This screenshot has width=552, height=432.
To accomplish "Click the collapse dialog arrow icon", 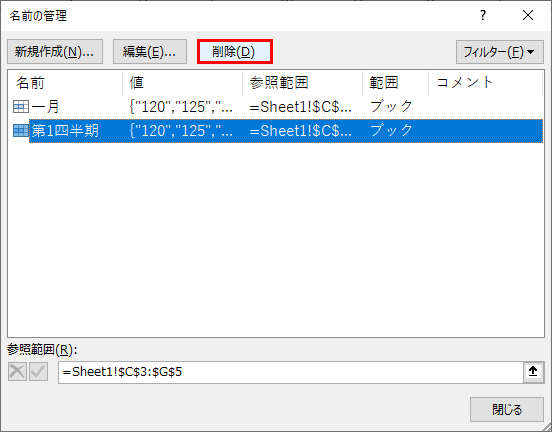I will coord(533,371).
